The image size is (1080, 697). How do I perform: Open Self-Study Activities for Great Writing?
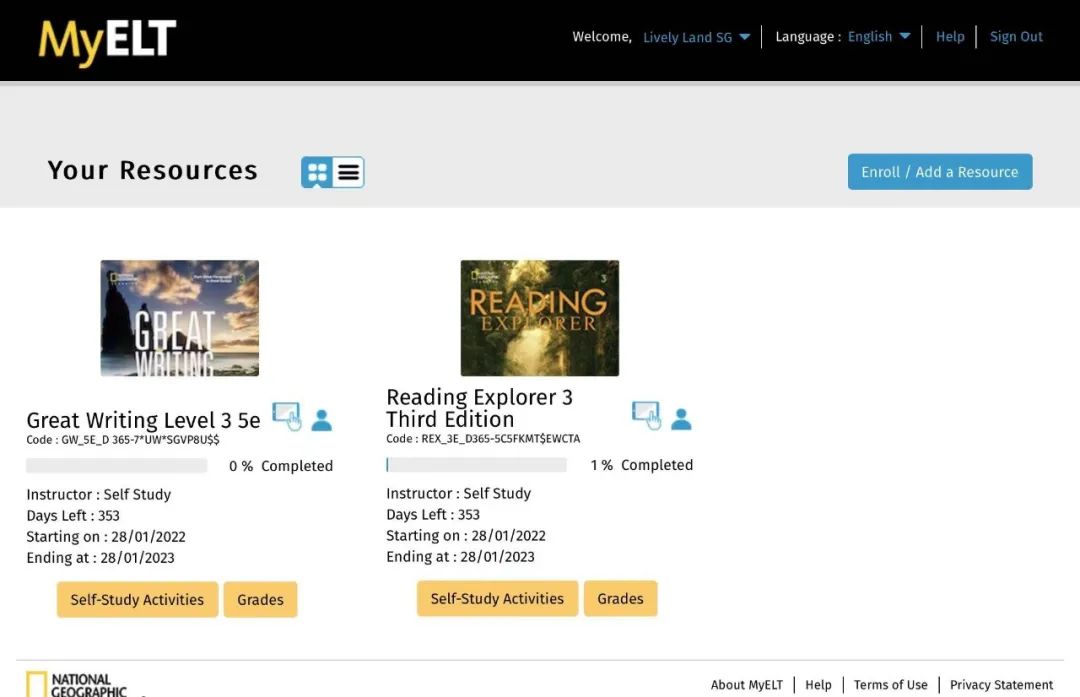point(137,599)
